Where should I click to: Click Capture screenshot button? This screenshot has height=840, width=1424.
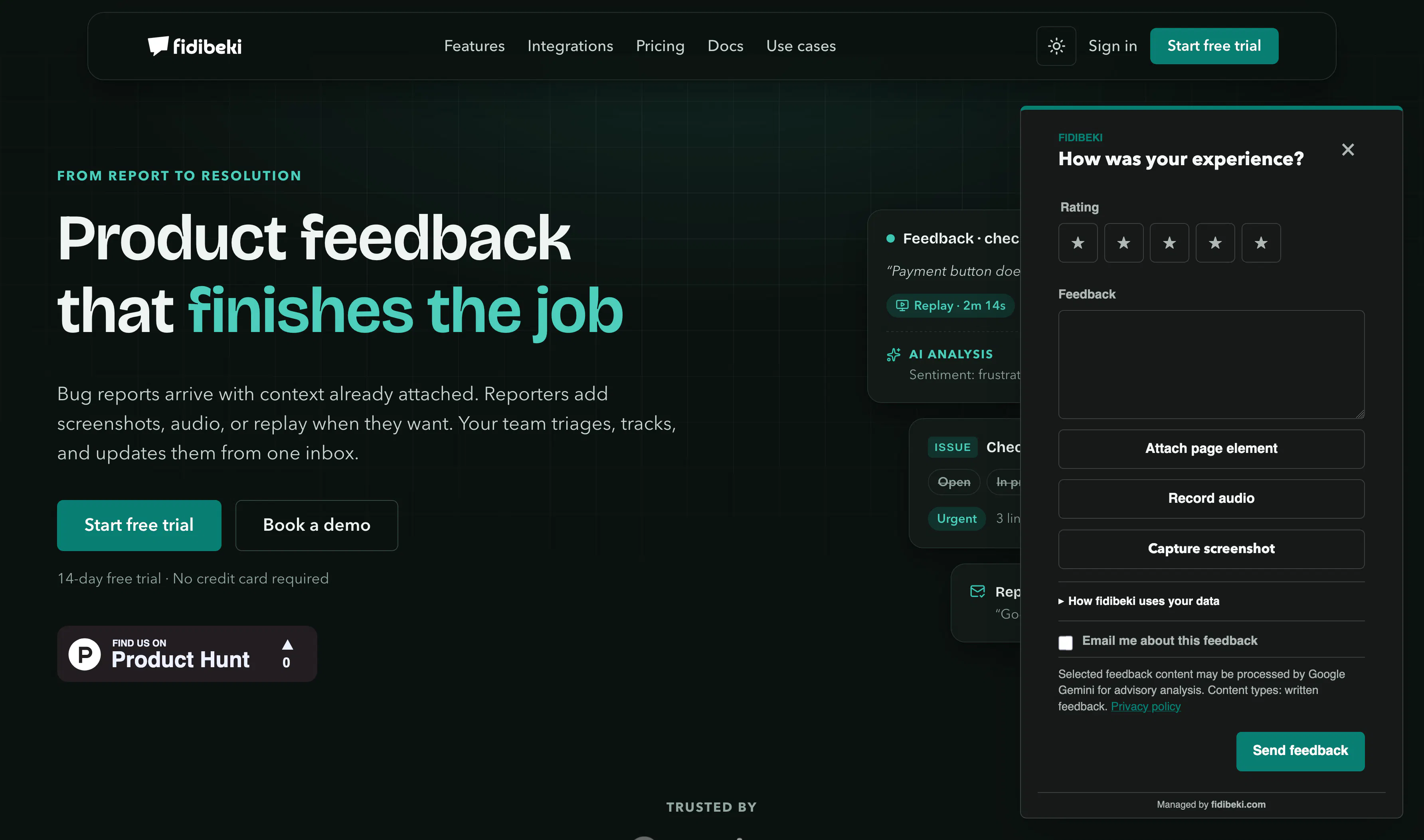click(1211, 549)
